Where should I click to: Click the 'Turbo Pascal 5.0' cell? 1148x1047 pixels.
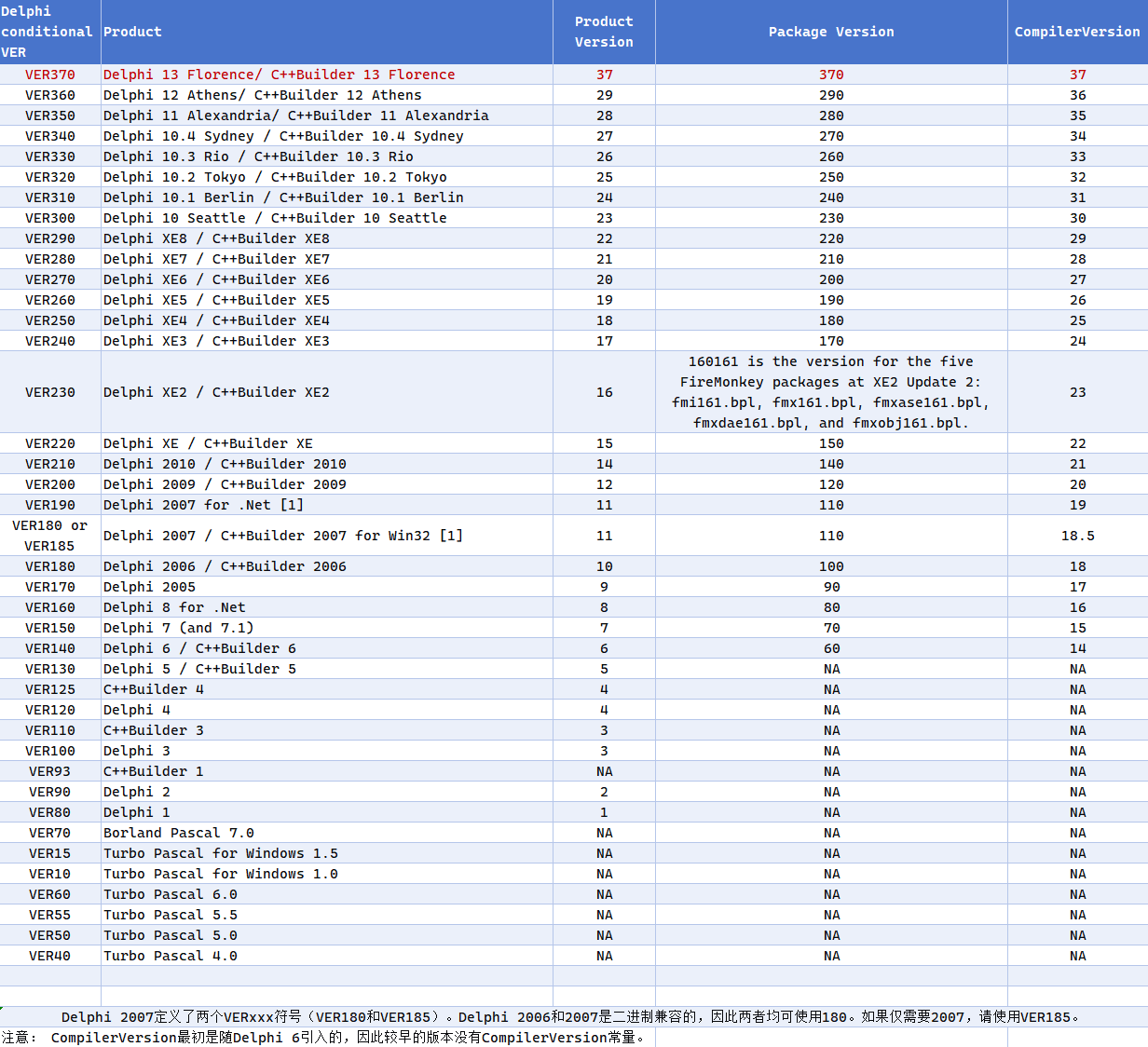[x=327, y=935]
